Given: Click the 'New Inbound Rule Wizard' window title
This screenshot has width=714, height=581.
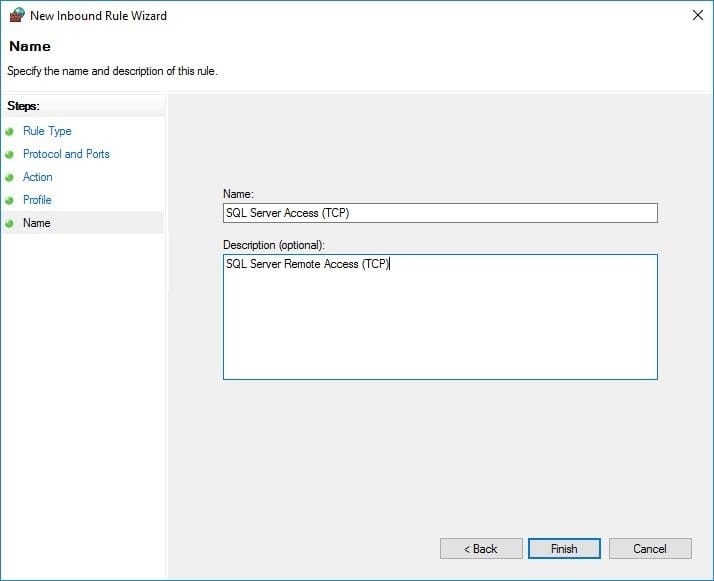Looking at the screenshot, I should (98, 16).
